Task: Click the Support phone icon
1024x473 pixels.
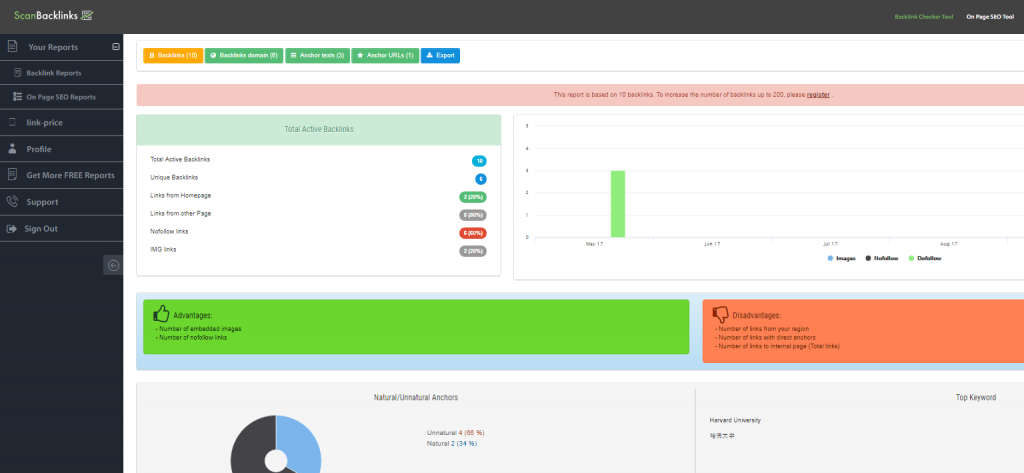Action: click(12, 202)
